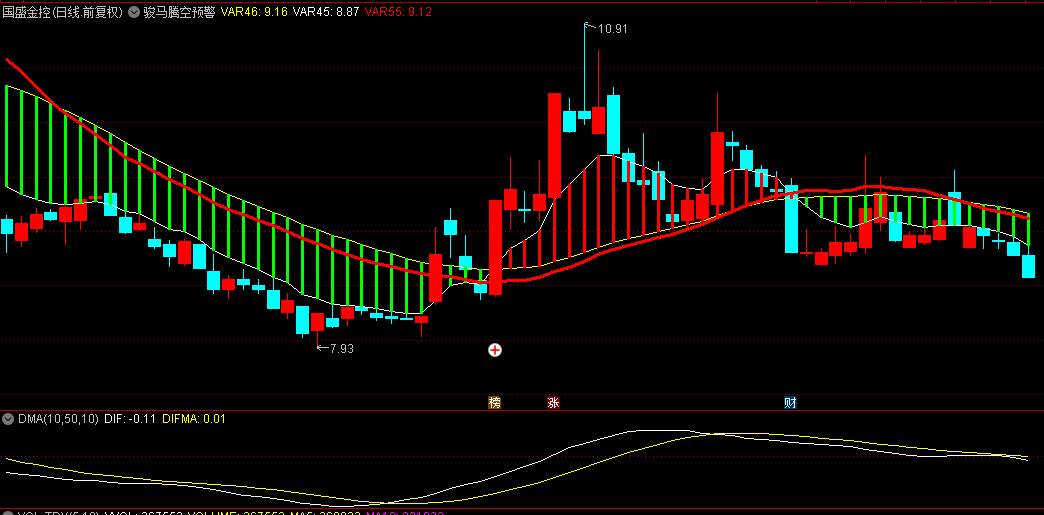Click the VAR55: 9.12 value
Viewport: 1044px width, 515px height.
(399, 12)
